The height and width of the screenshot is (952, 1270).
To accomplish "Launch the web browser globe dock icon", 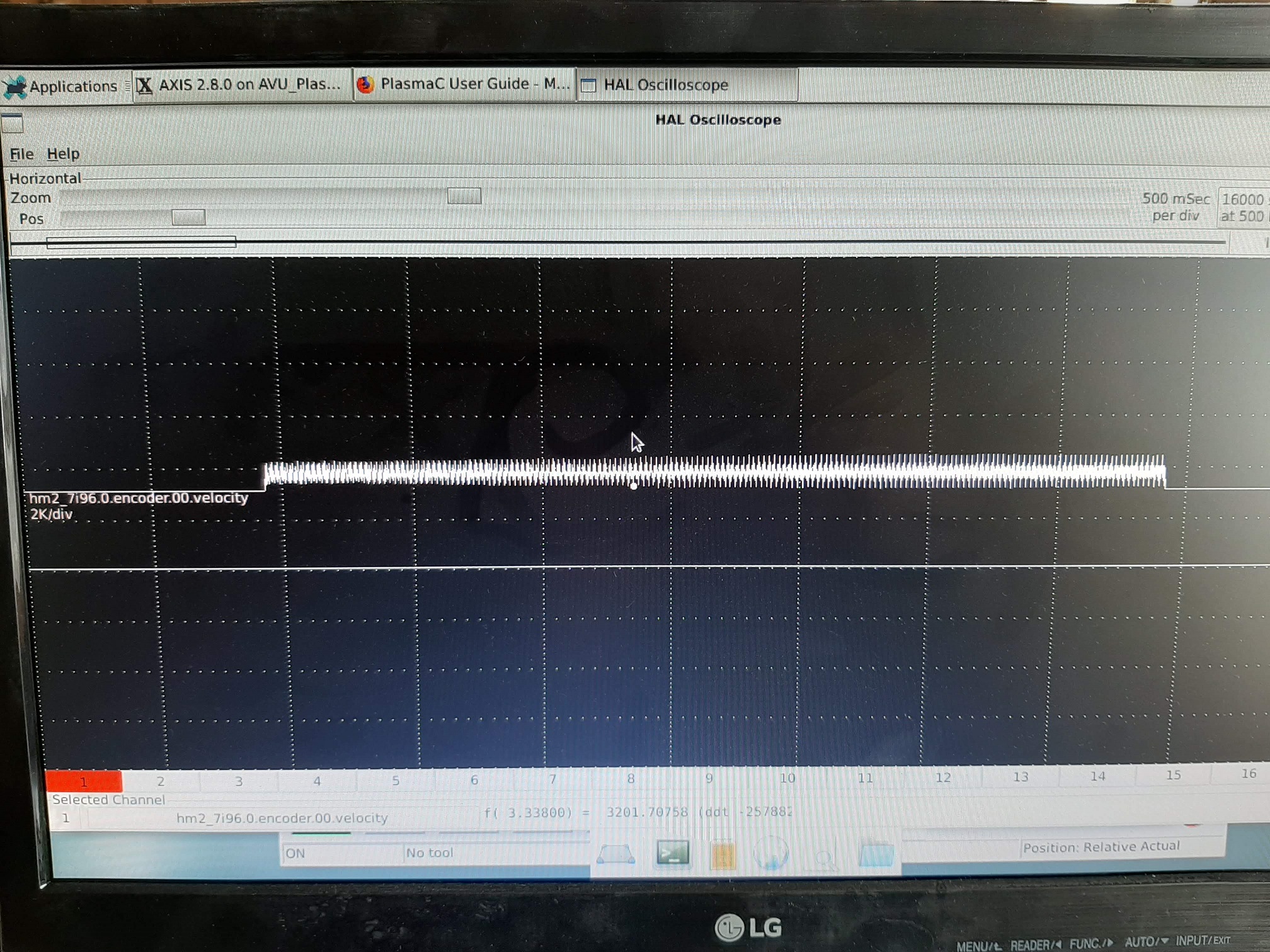I will pyautogui.click(x=771, y=854).
